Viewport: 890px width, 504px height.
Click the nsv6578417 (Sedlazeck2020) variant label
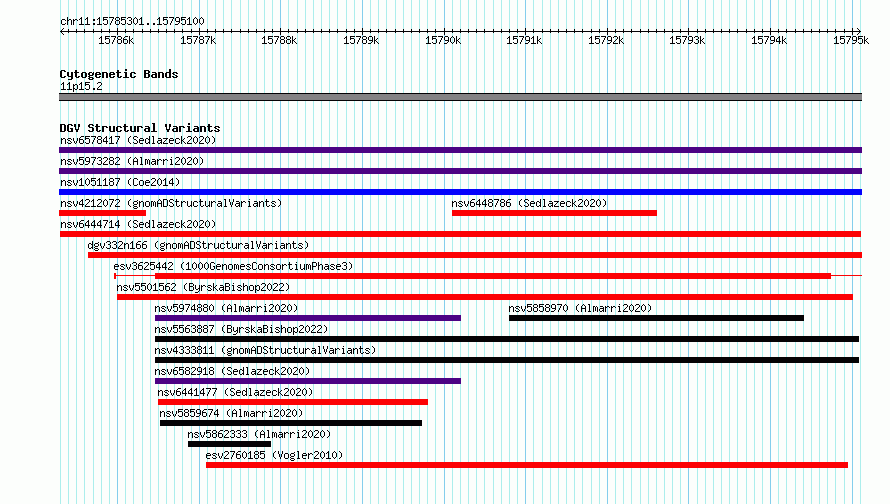tap(138, 140)
